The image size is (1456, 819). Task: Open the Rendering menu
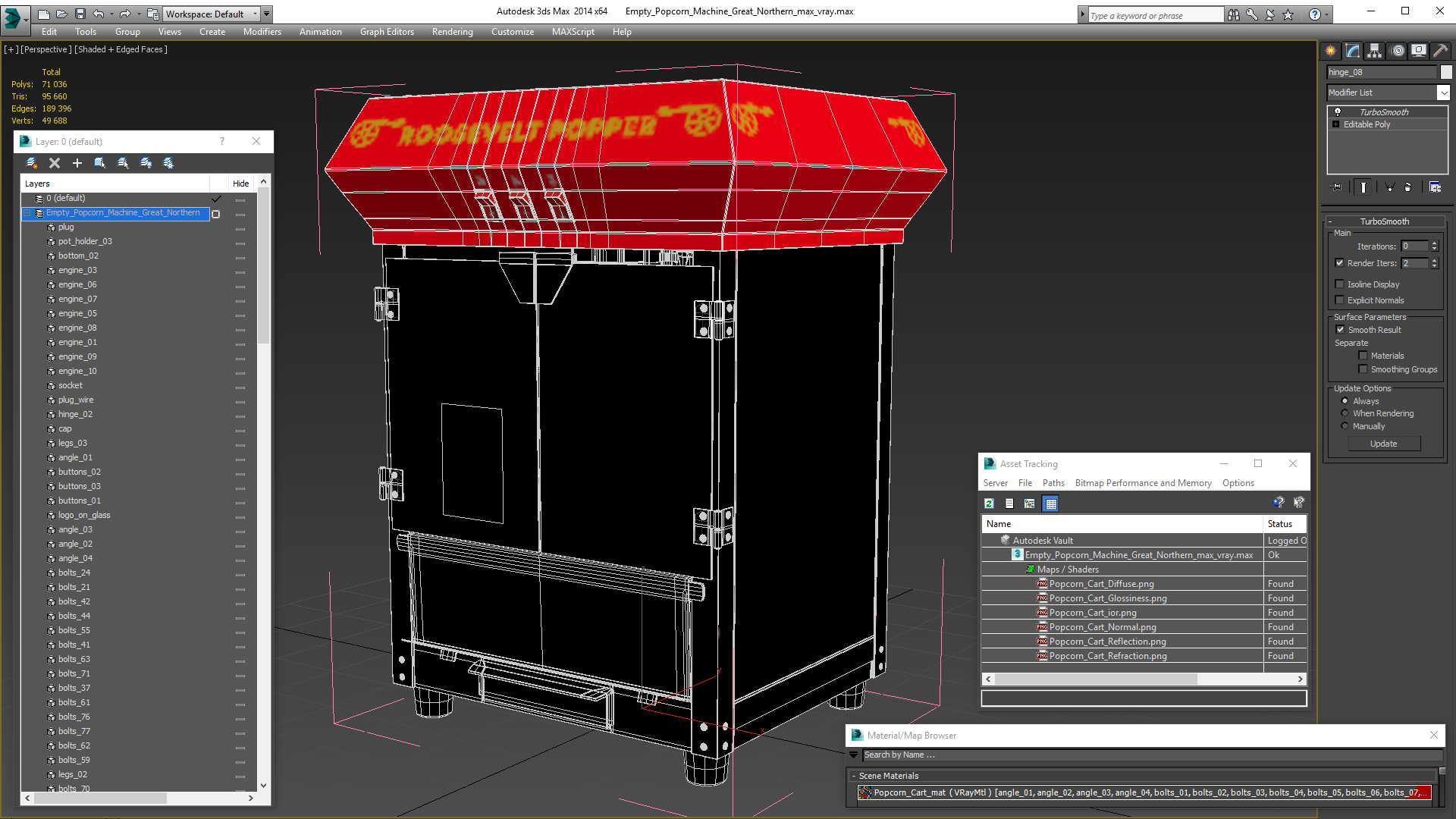click(452, 32)
